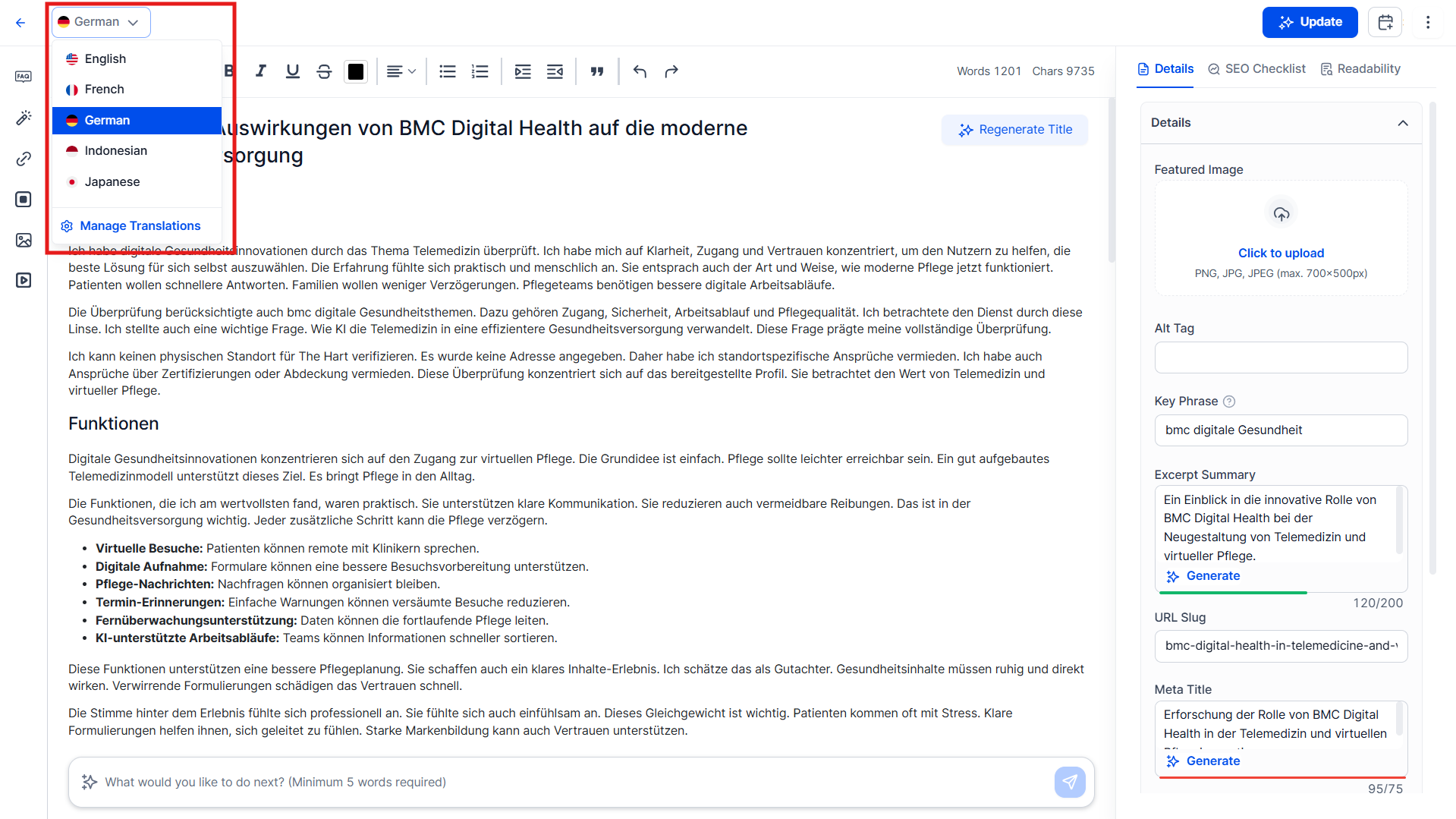The height and width of the screenshot is (819, 1456).
Task: Redo the last edit
Action: (x=671, y=71)
